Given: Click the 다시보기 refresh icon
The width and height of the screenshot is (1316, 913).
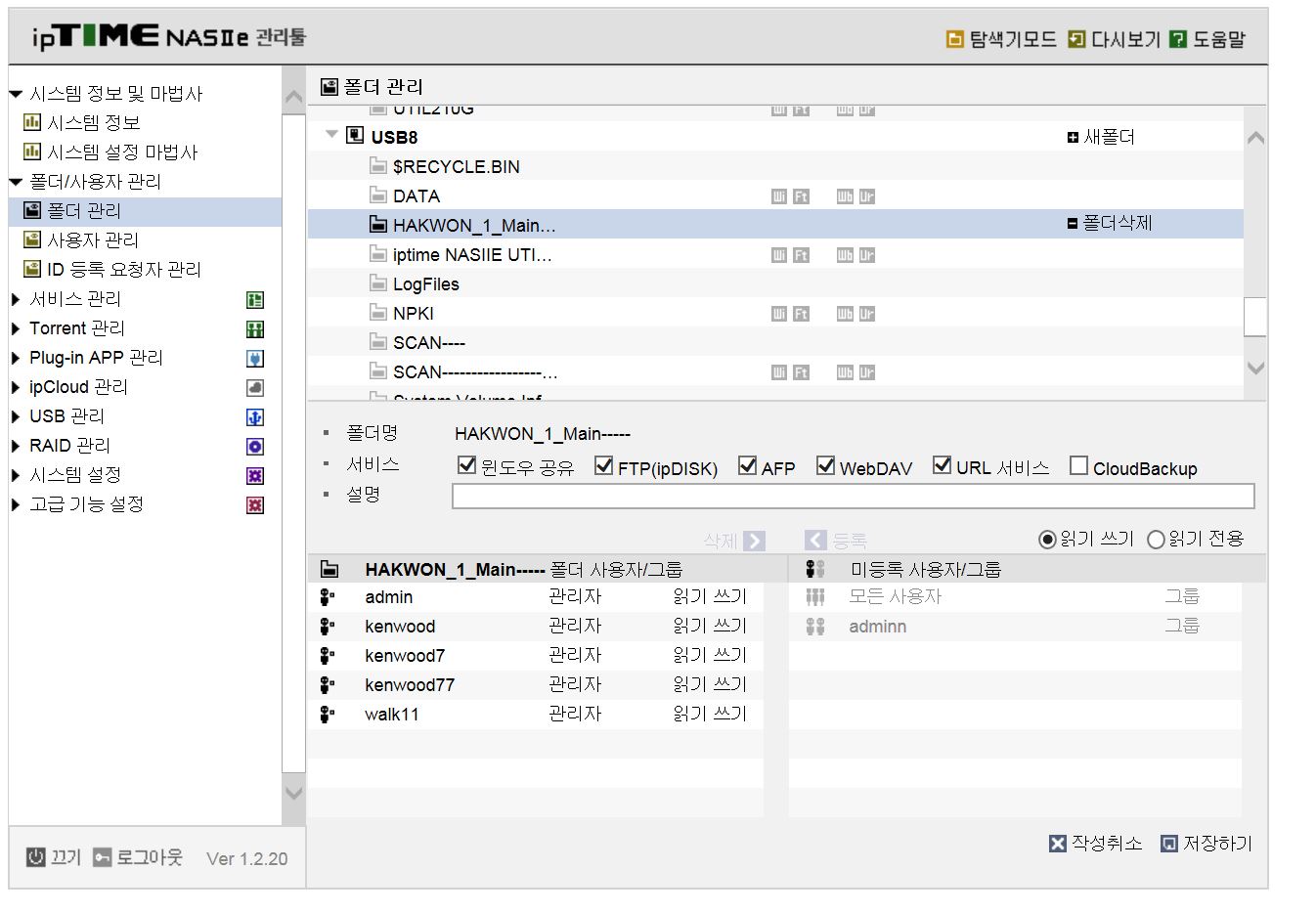Looking at the screenshot, I should 1076,39.
